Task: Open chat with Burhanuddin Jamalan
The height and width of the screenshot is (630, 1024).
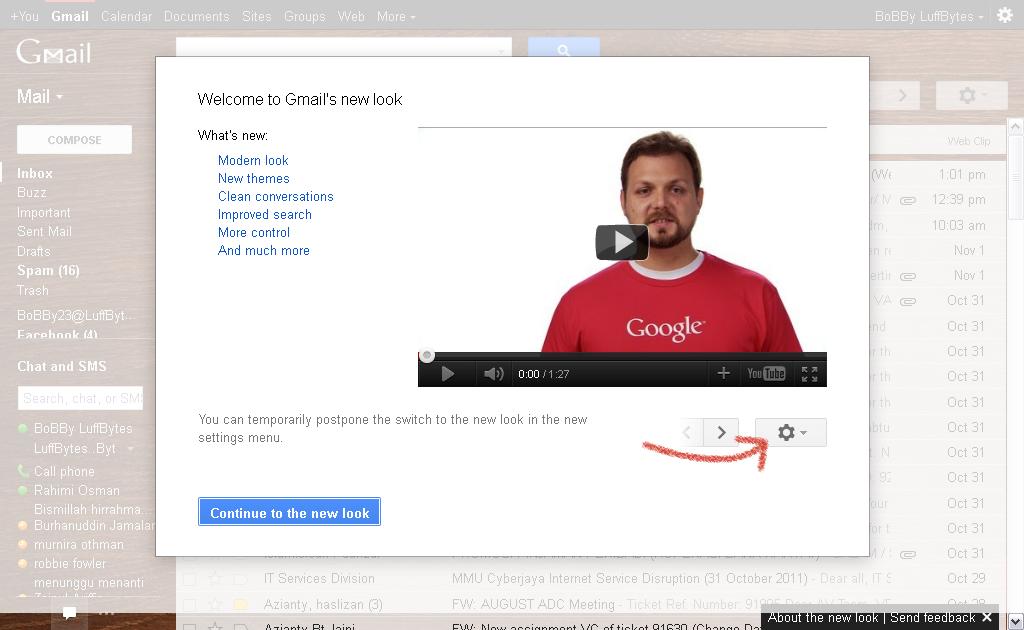Action: point(93,526)
